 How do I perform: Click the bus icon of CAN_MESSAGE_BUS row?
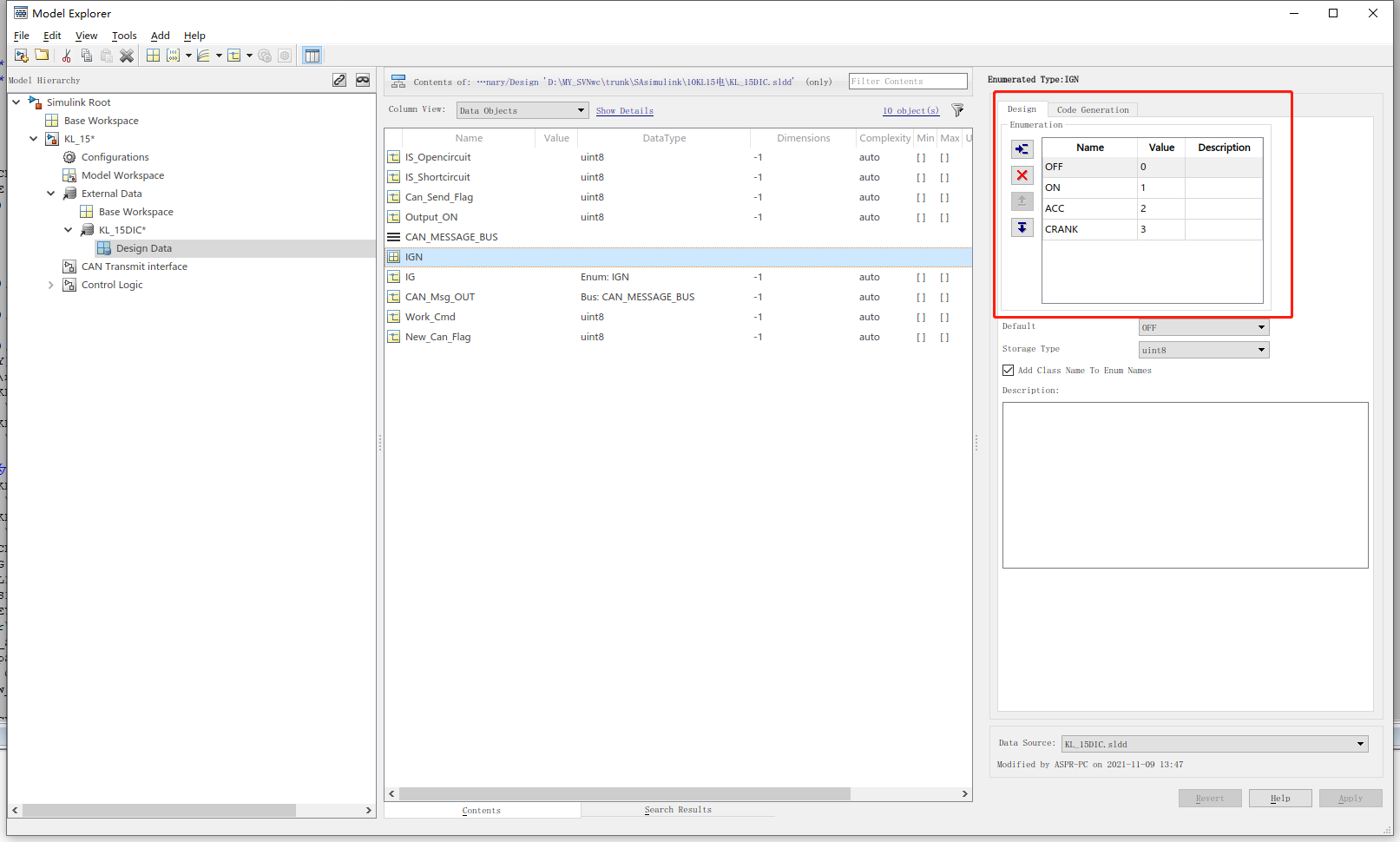(x=394, y=237)
